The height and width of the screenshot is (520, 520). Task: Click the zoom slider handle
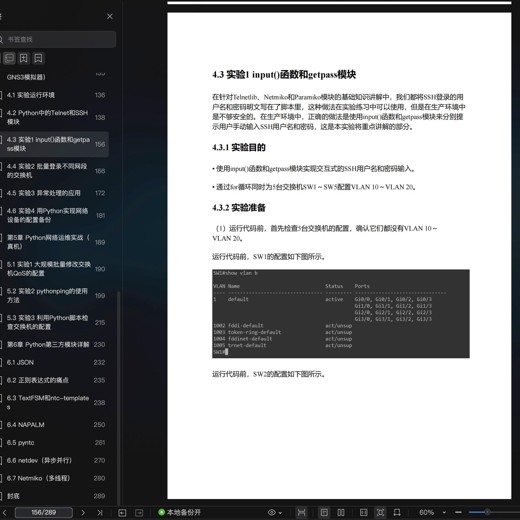pyautogui.click(x=487, y=512)
